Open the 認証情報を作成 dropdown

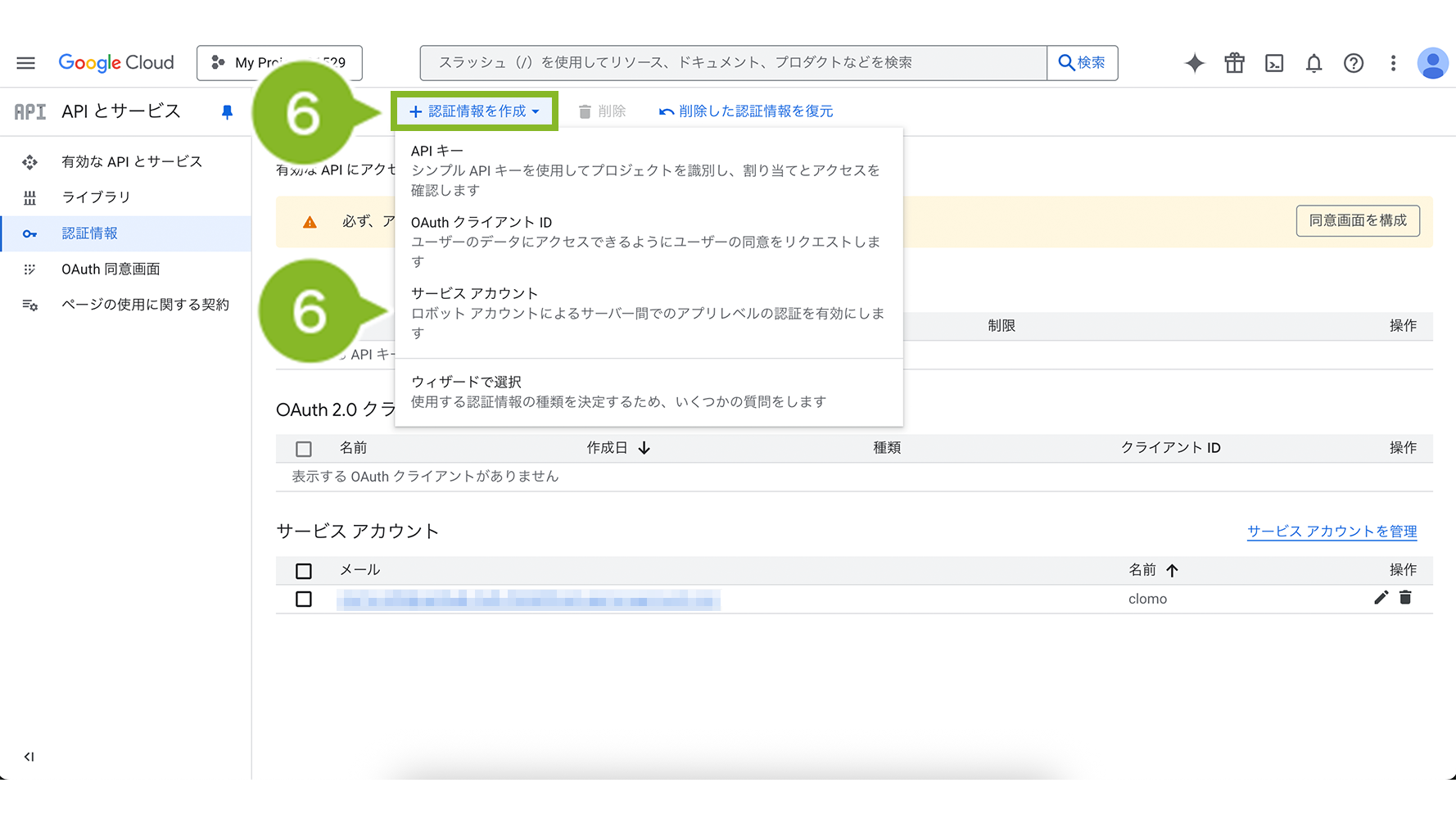tap(474, 111)
